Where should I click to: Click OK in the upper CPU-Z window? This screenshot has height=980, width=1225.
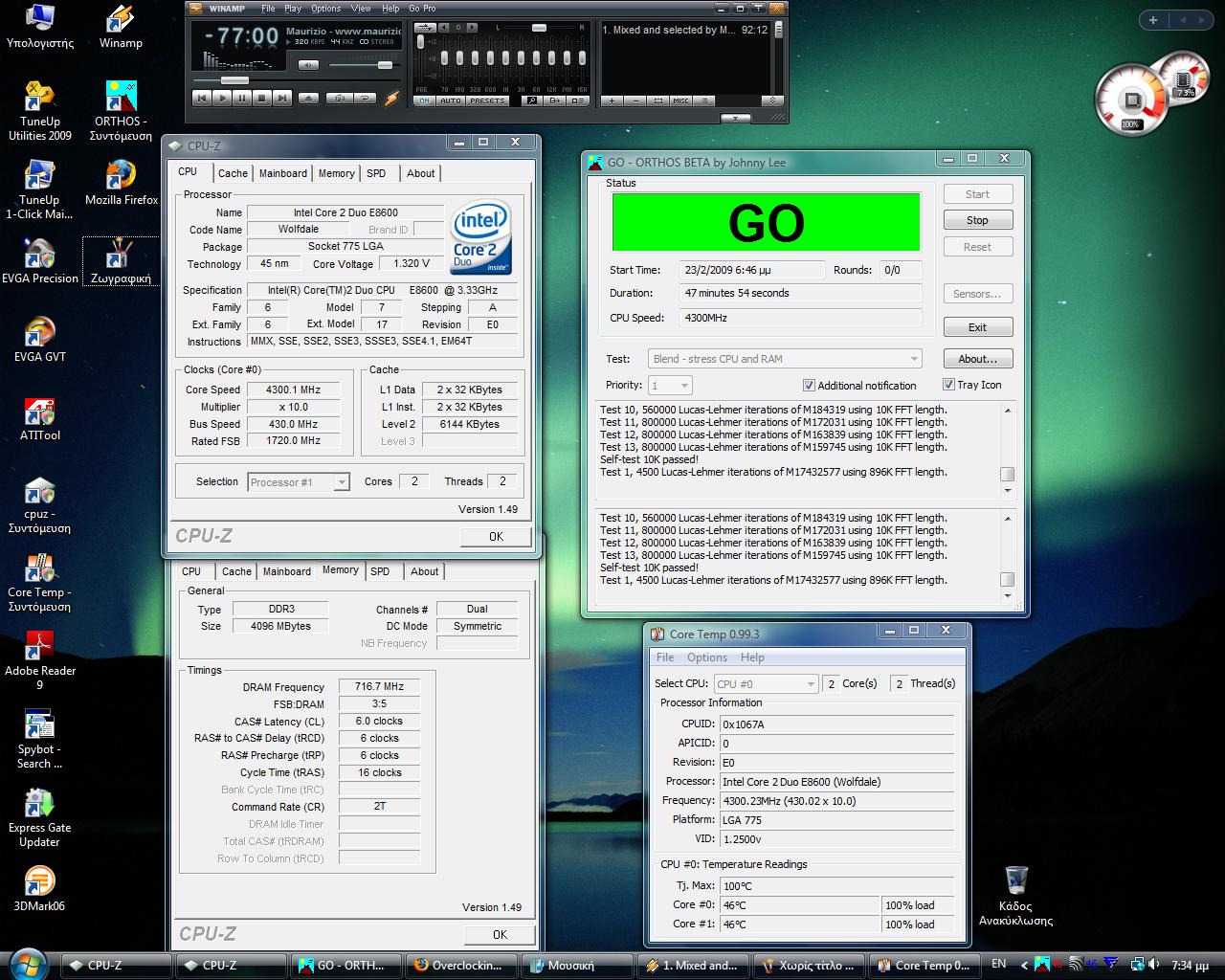pyautogui.click(x=496, y=536)
